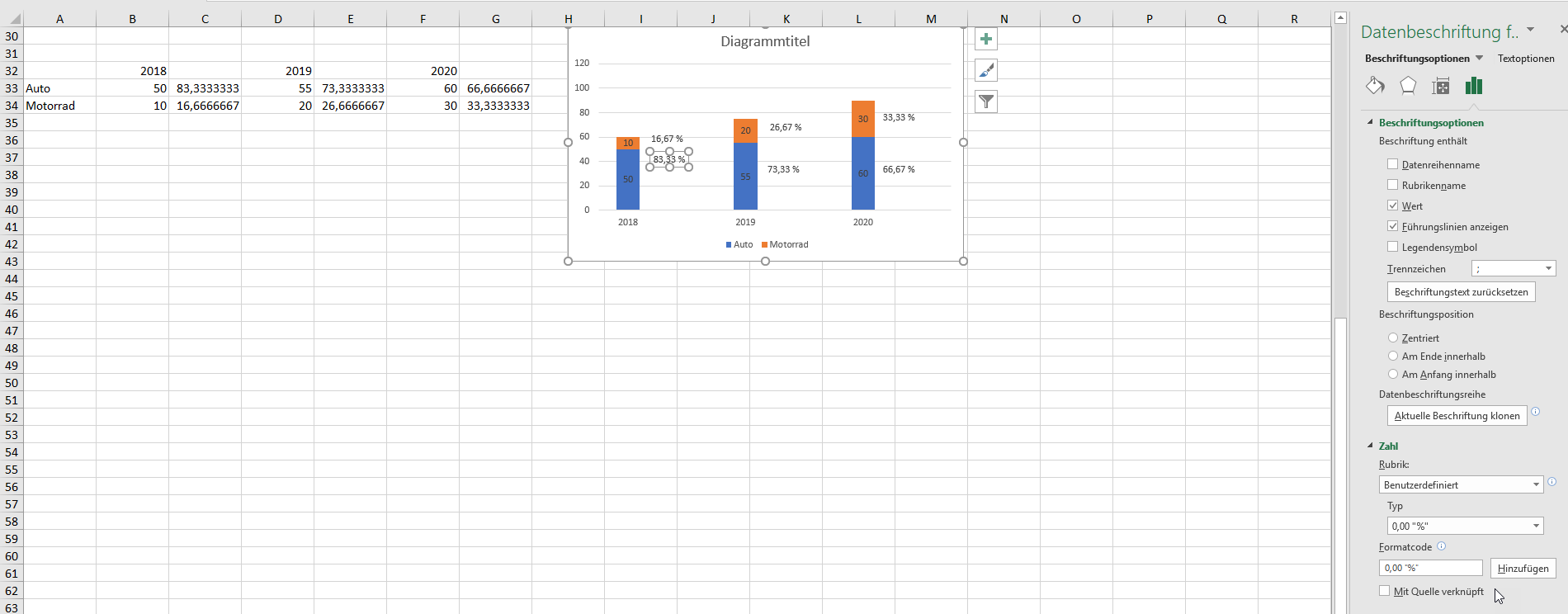Switch to Textoptionen tab

1526,59
